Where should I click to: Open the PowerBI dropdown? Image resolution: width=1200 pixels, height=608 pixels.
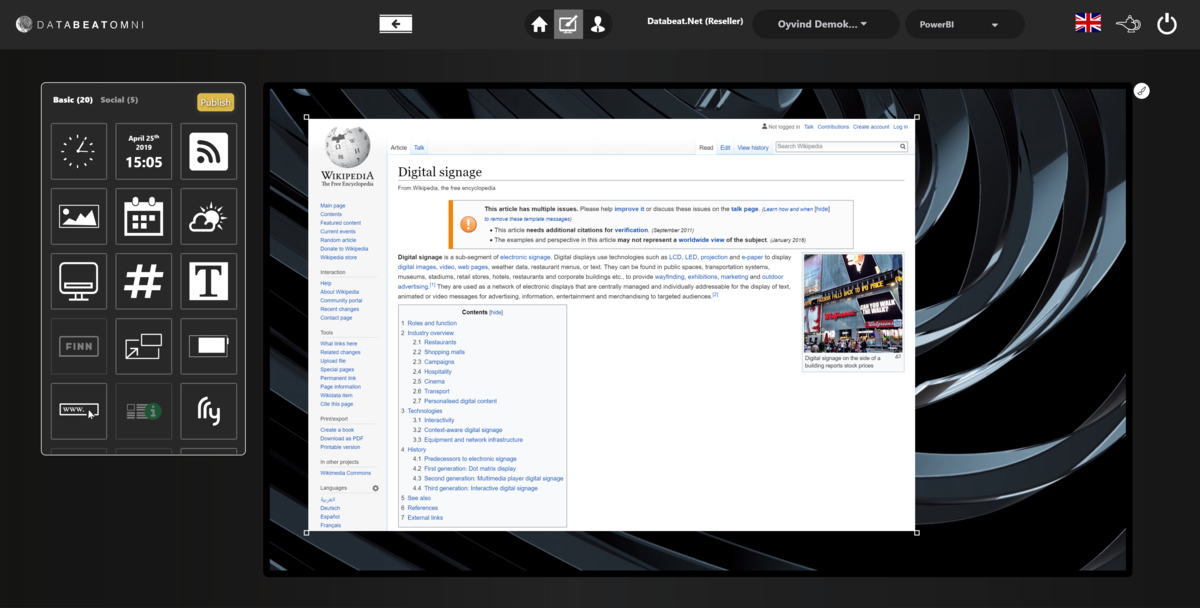click(x=964, y=22)
